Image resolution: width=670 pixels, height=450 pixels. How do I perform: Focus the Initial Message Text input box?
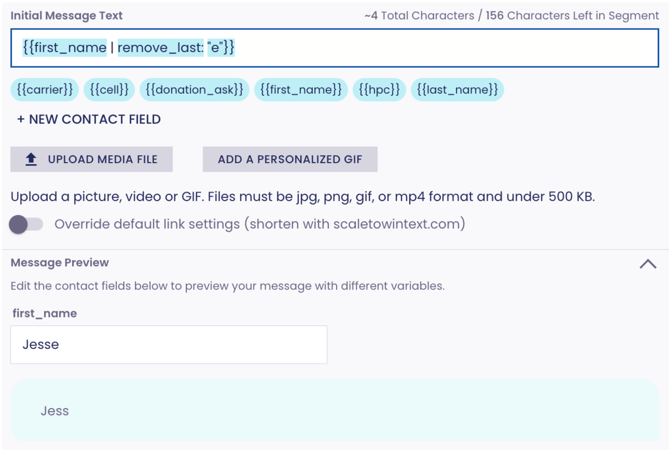[x=400, y=48]
